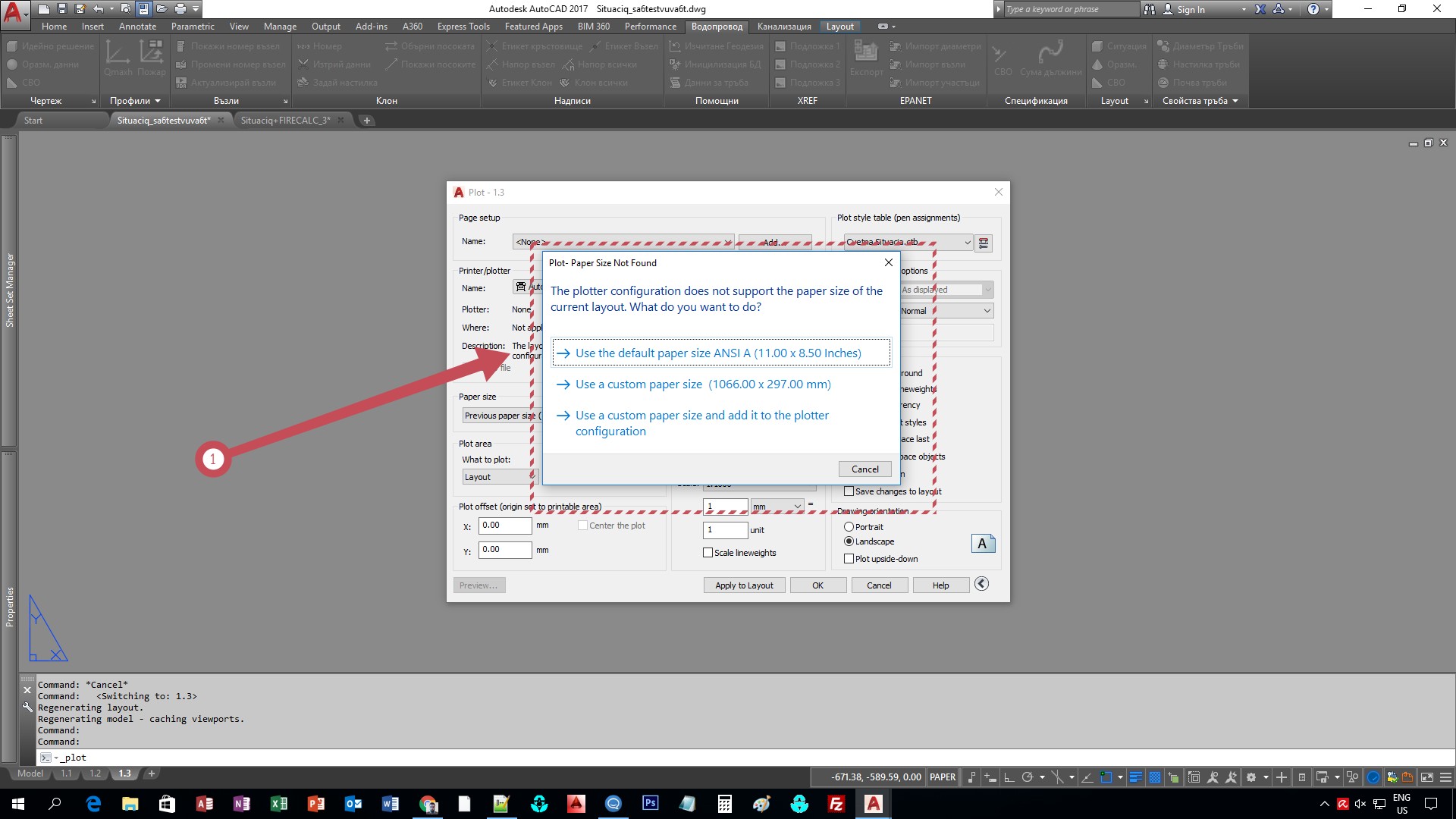
Task: Click Apply to Layout button
Action: (x=744, y=585)
